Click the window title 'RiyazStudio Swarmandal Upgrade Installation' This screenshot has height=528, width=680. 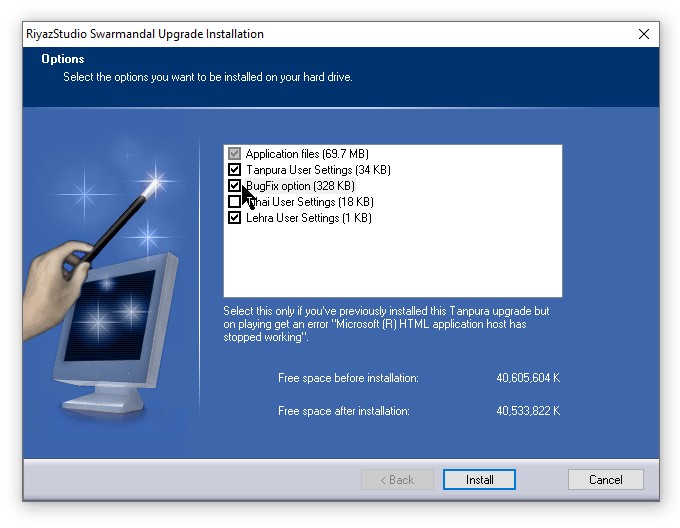[x=145, y=34]
